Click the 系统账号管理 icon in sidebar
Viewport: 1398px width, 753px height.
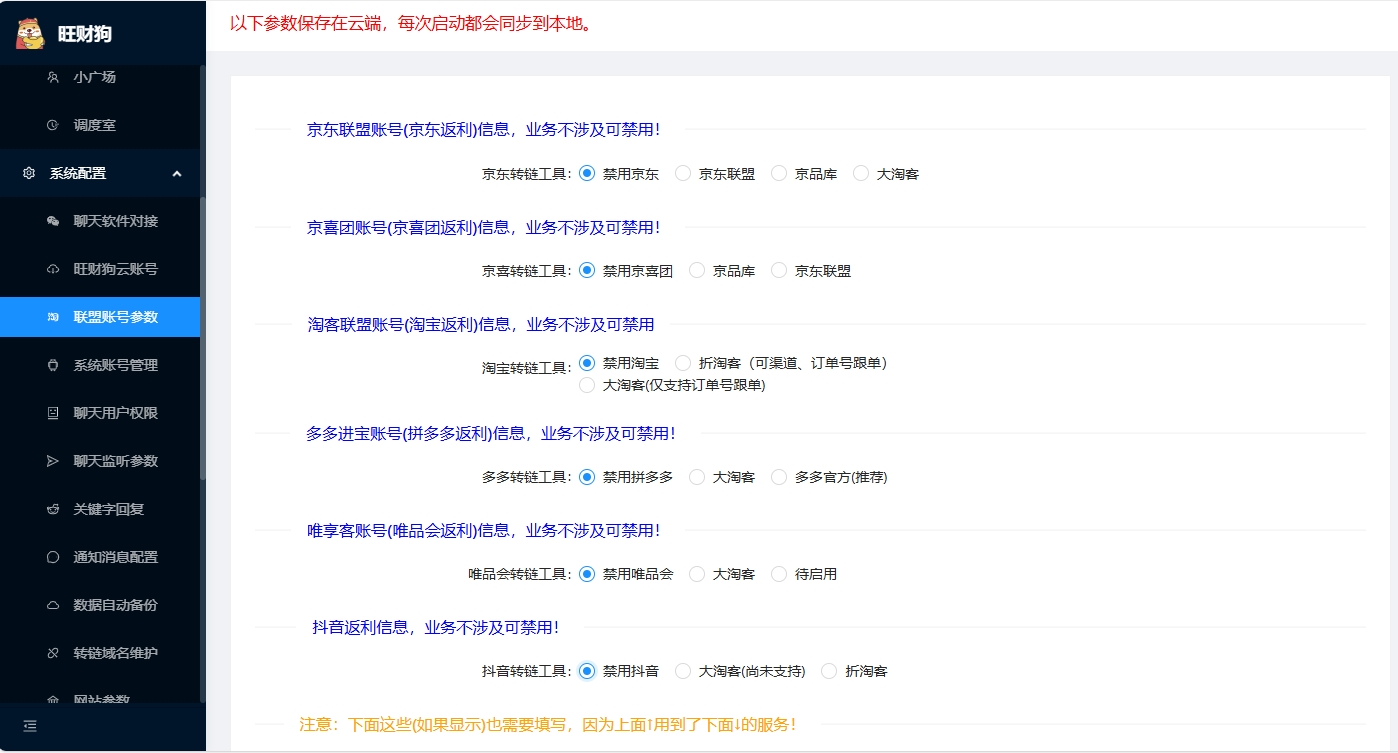[53, 365]
